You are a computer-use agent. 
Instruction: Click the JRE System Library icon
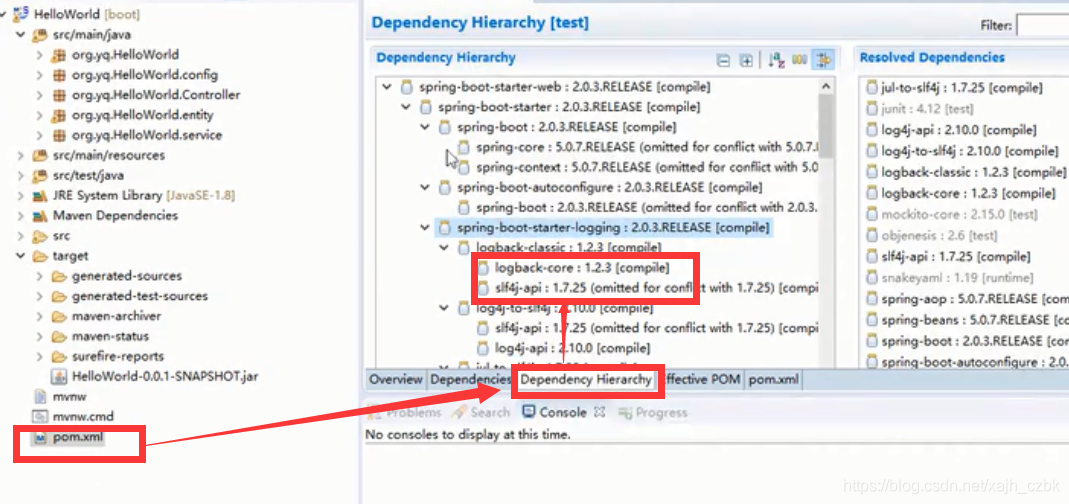point(40,196)
